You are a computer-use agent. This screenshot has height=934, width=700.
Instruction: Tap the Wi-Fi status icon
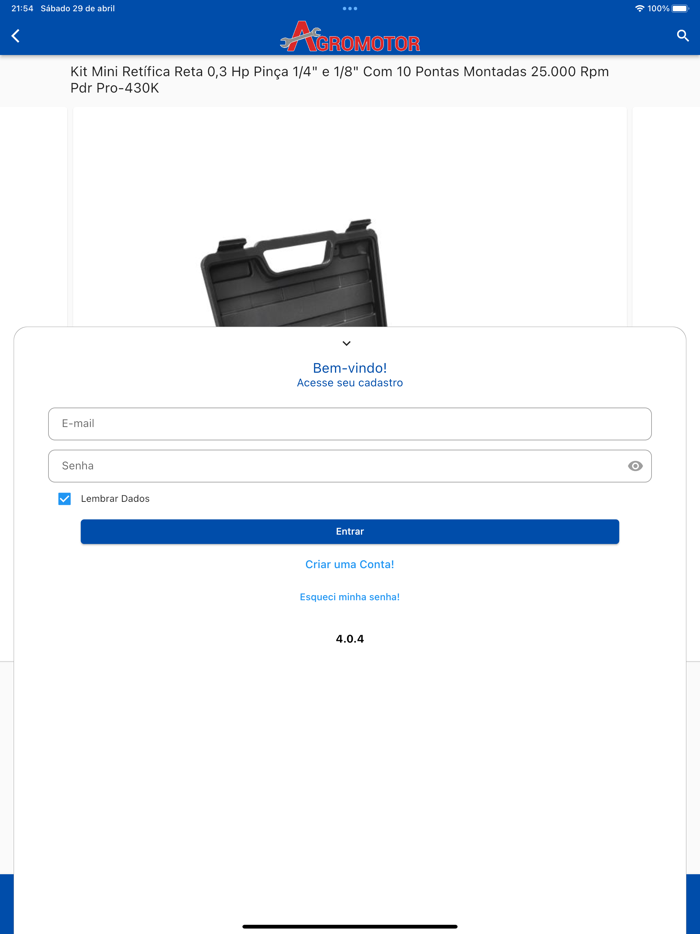click(x=639, y=8)
